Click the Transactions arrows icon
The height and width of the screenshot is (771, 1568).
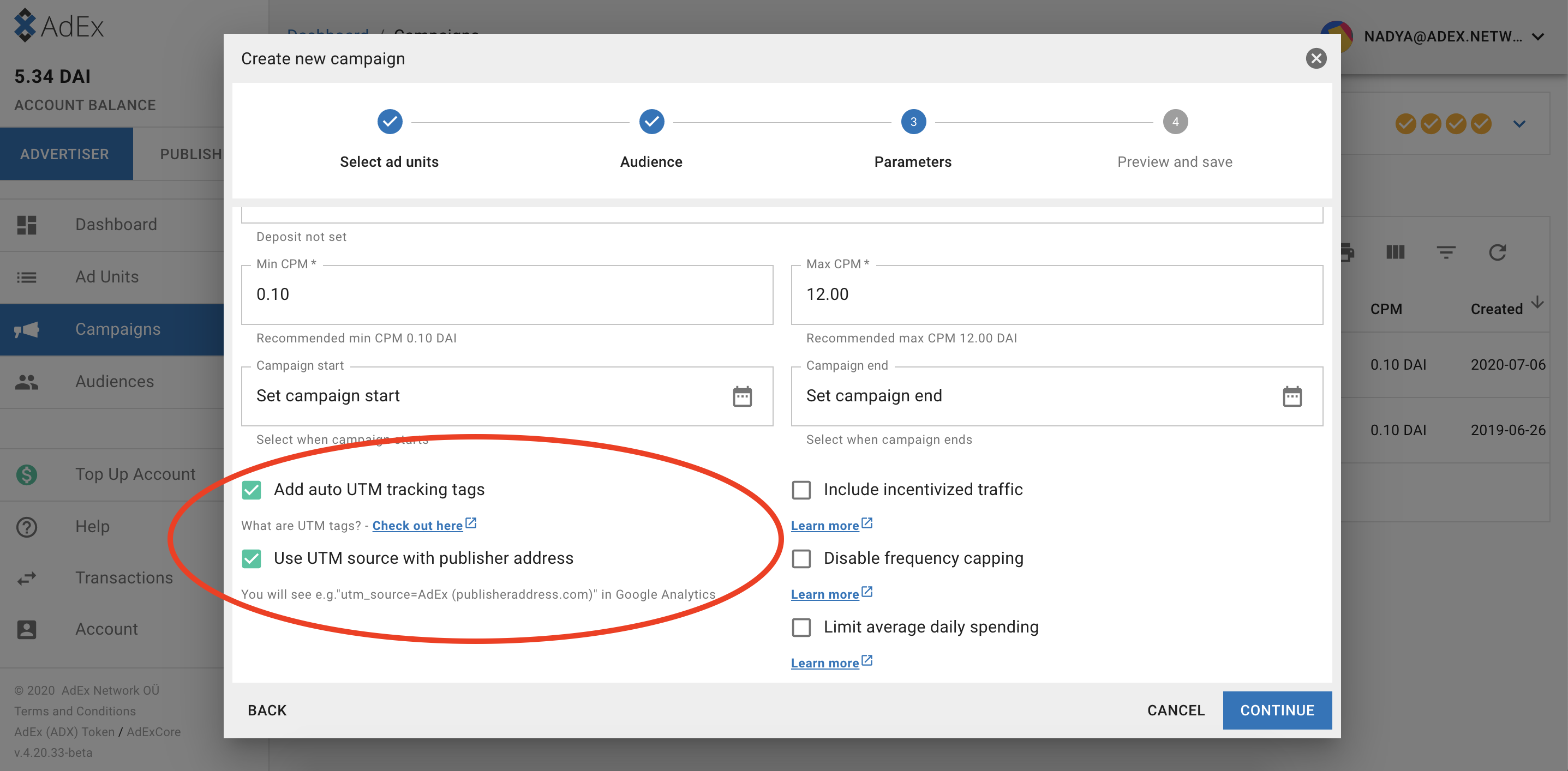[x=27, y=578]
